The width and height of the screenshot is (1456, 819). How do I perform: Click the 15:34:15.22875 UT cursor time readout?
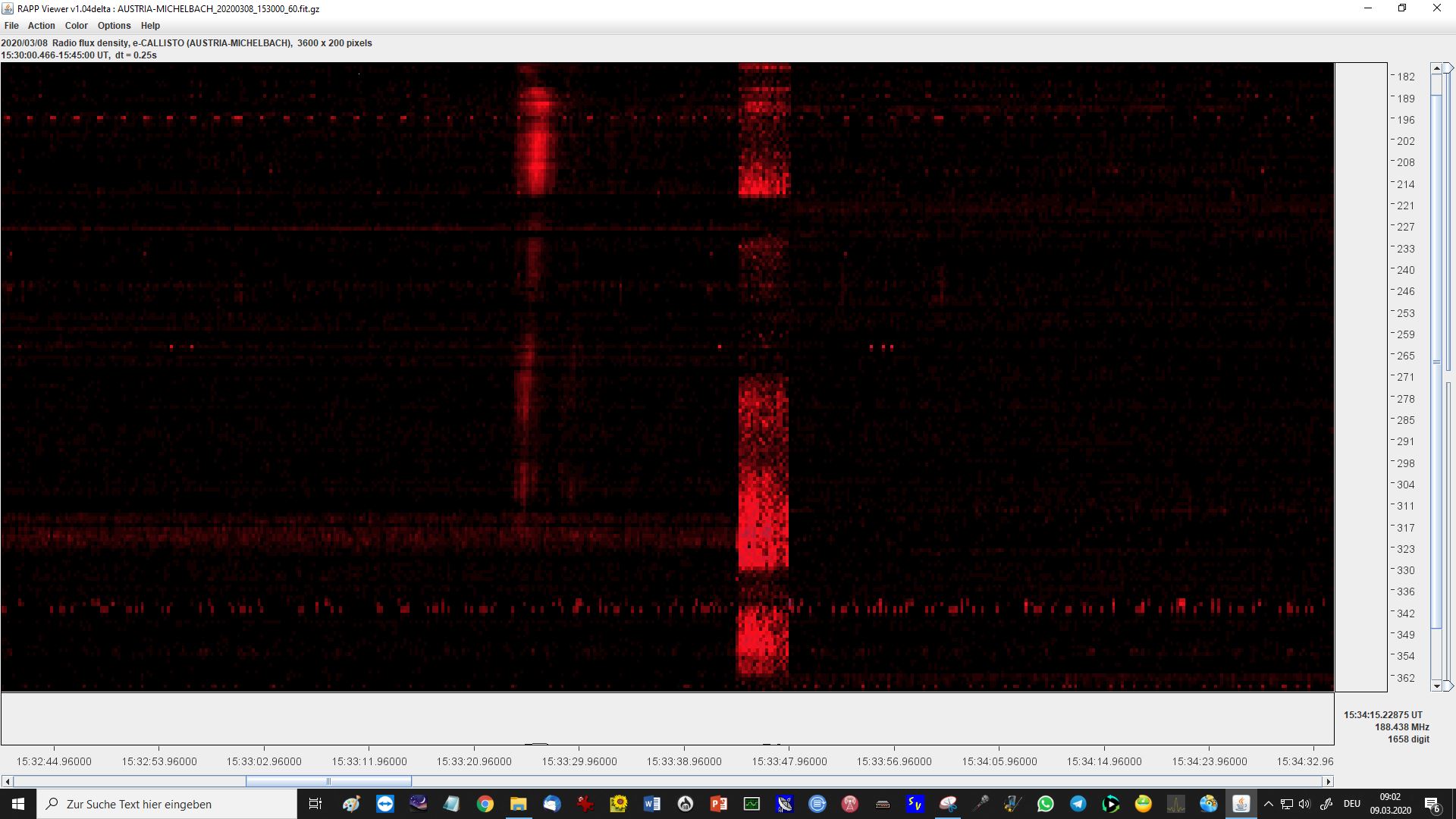1383,714
